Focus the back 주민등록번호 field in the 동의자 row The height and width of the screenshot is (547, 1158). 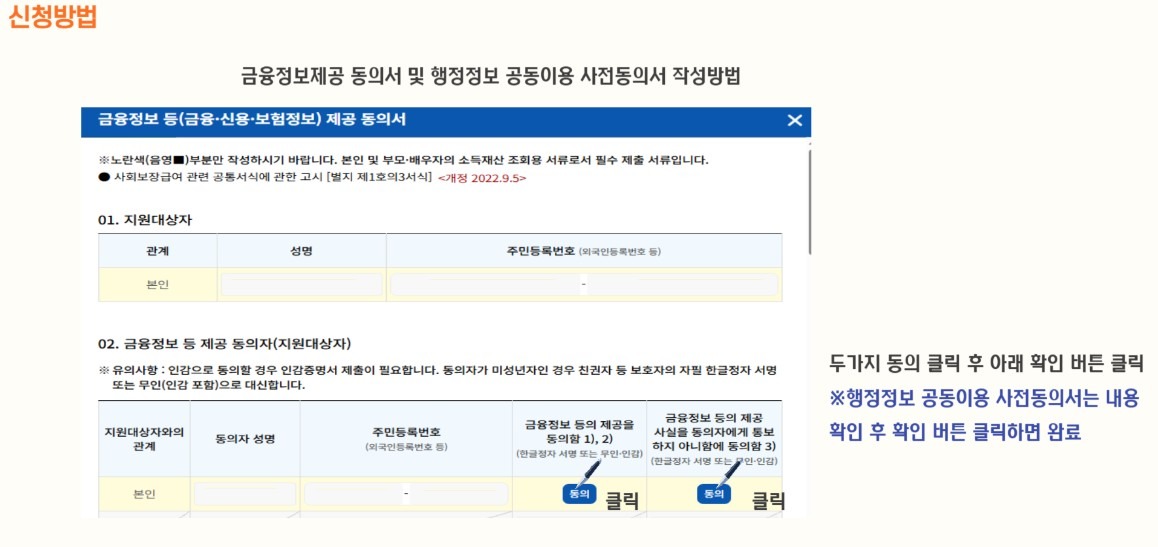click(x=459, y=494)
